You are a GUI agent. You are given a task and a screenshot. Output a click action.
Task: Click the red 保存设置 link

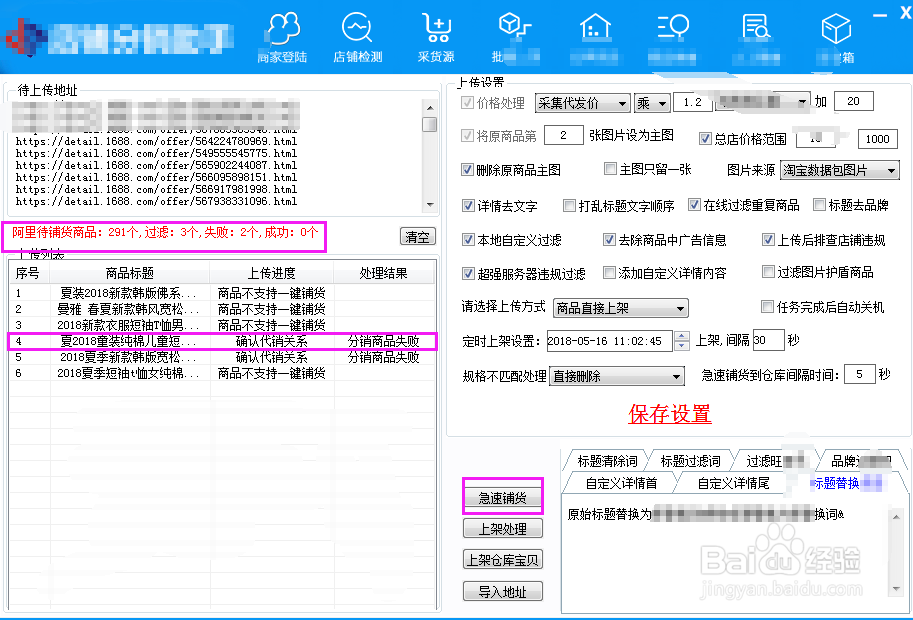tap(670, 414)
